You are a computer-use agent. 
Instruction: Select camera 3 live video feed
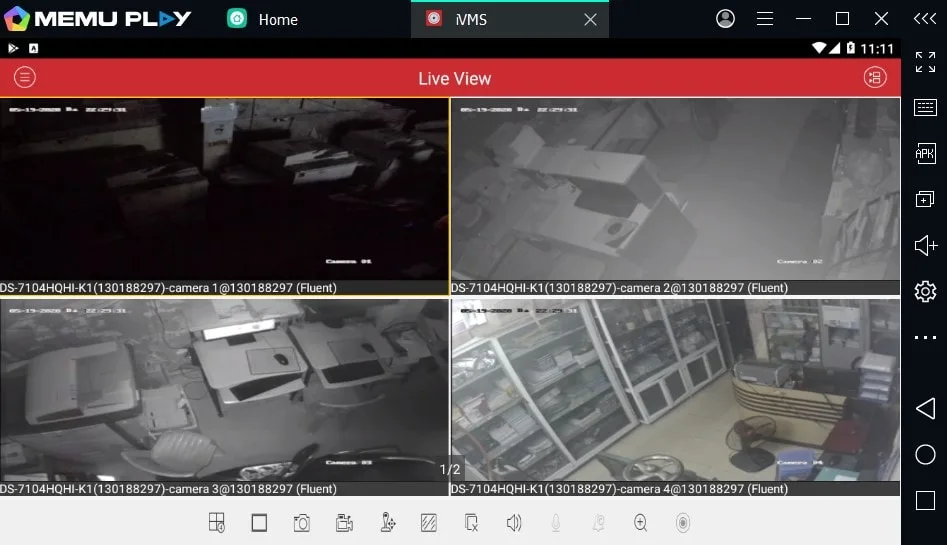pos(224,390)
